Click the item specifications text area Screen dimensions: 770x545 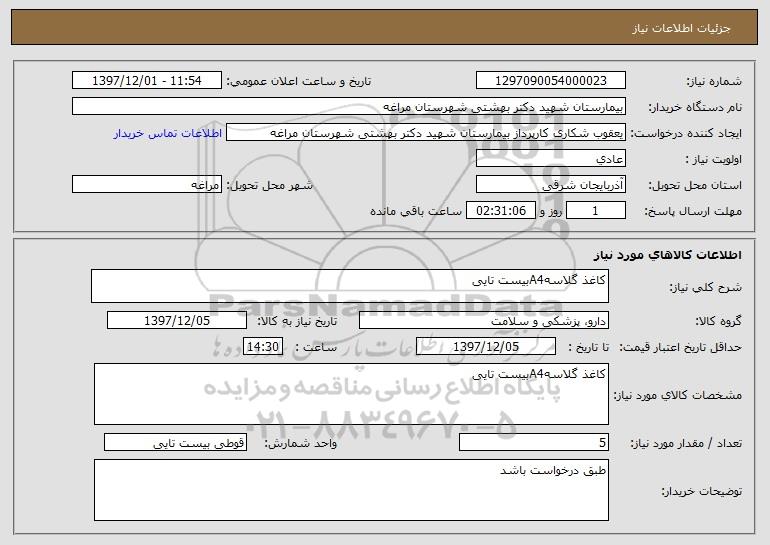tap(351, 394)
